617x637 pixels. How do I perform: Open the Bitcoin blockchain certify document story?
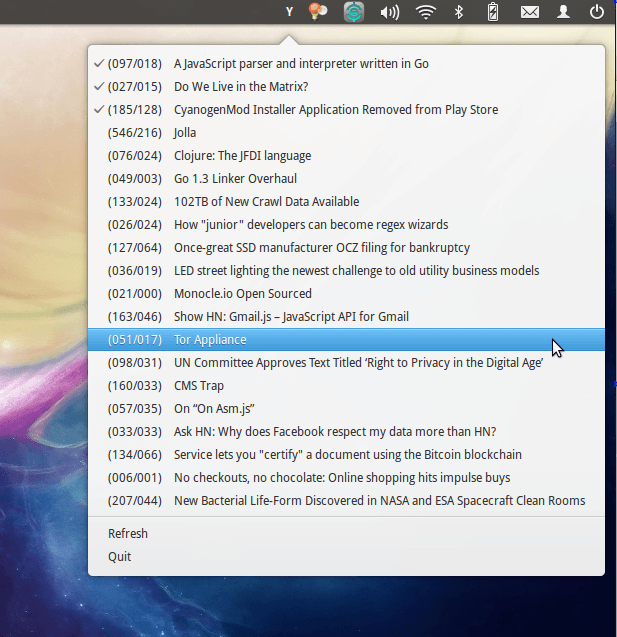[x=346, y=455]
